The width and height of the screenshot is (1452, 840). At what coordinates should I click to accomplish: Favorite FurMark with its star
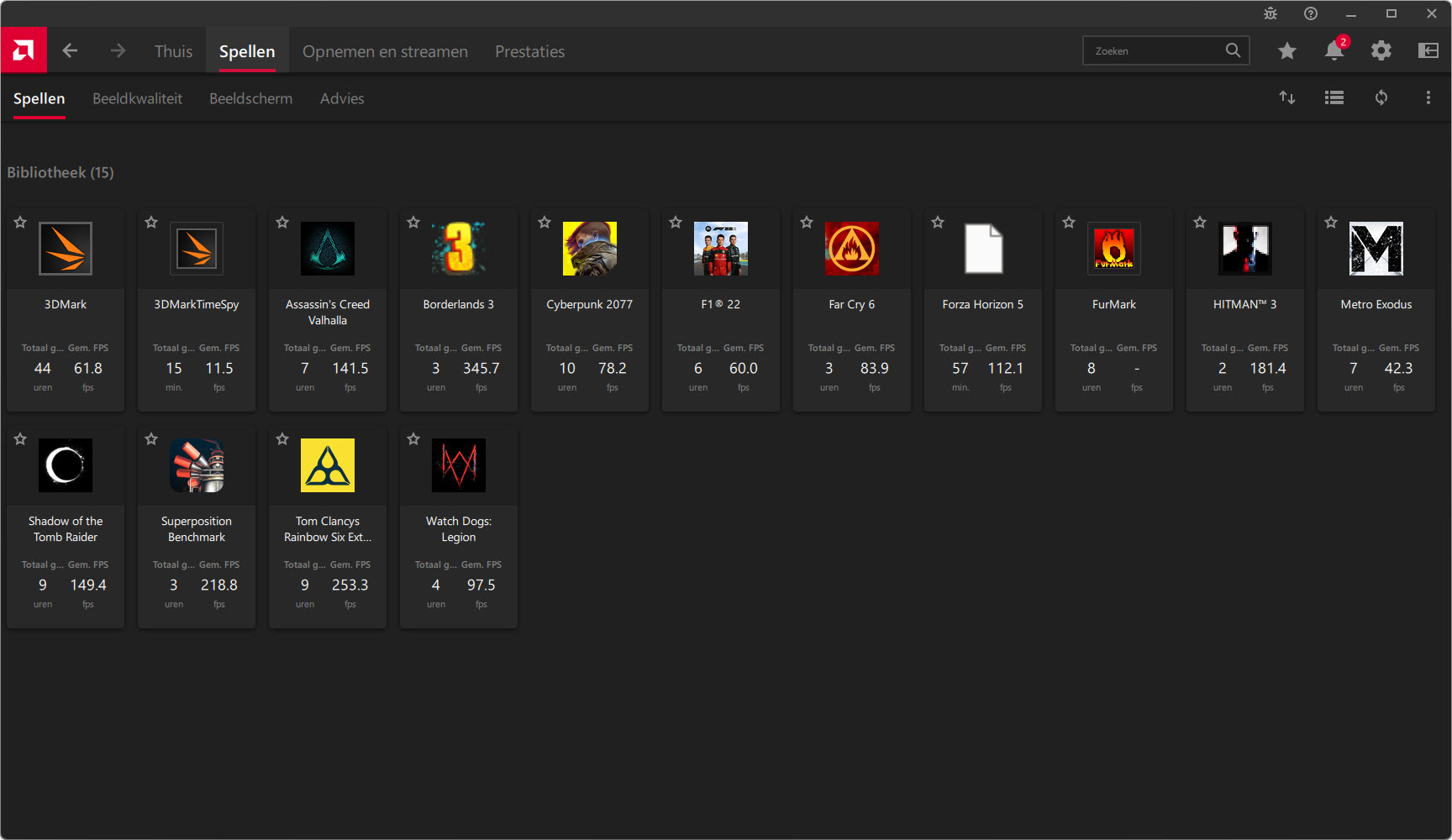[1069, 223]
